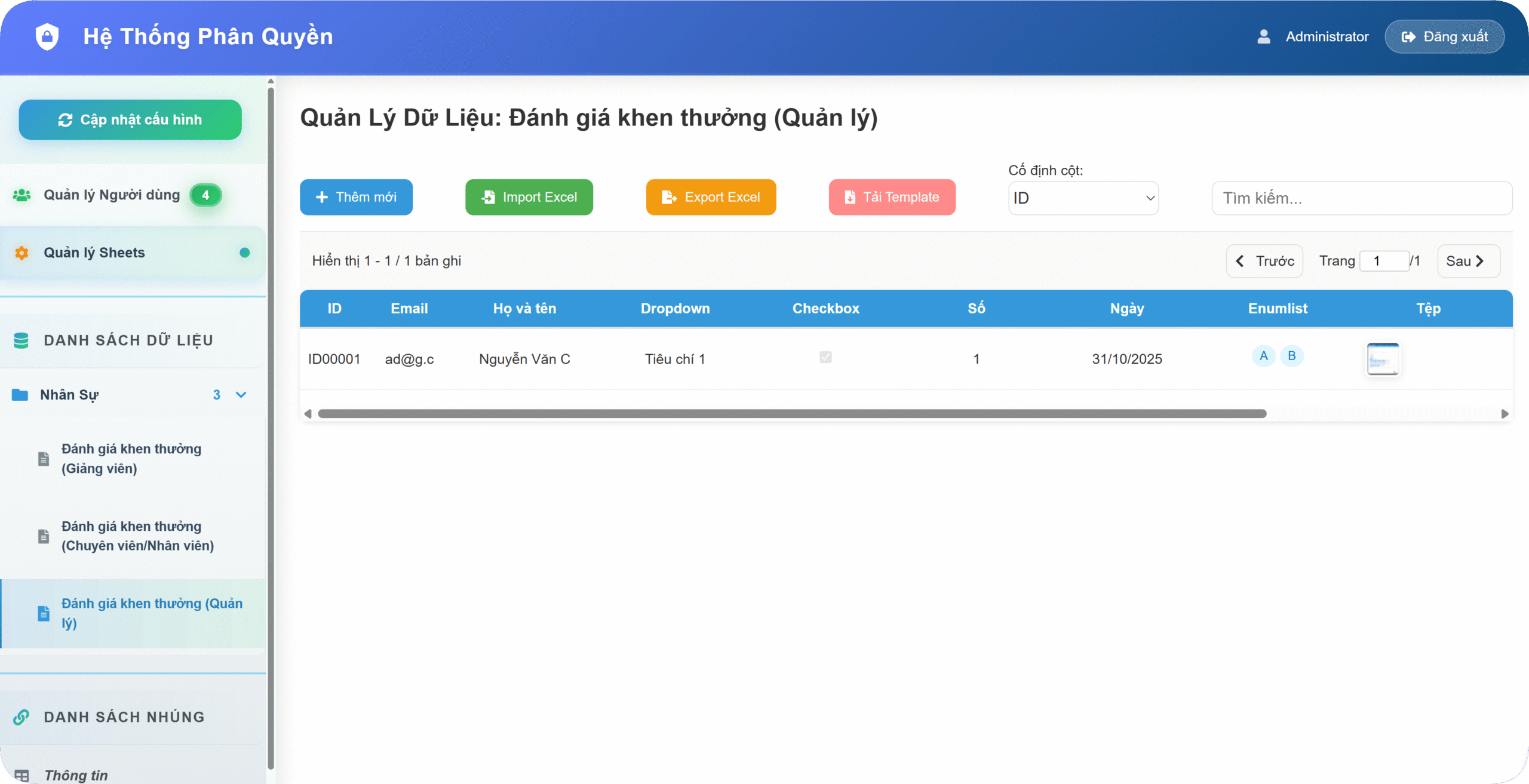1529x784 pixels.
Task: Click the users group icon beside Quản lý Người dùng
Action: pos(22,195)
